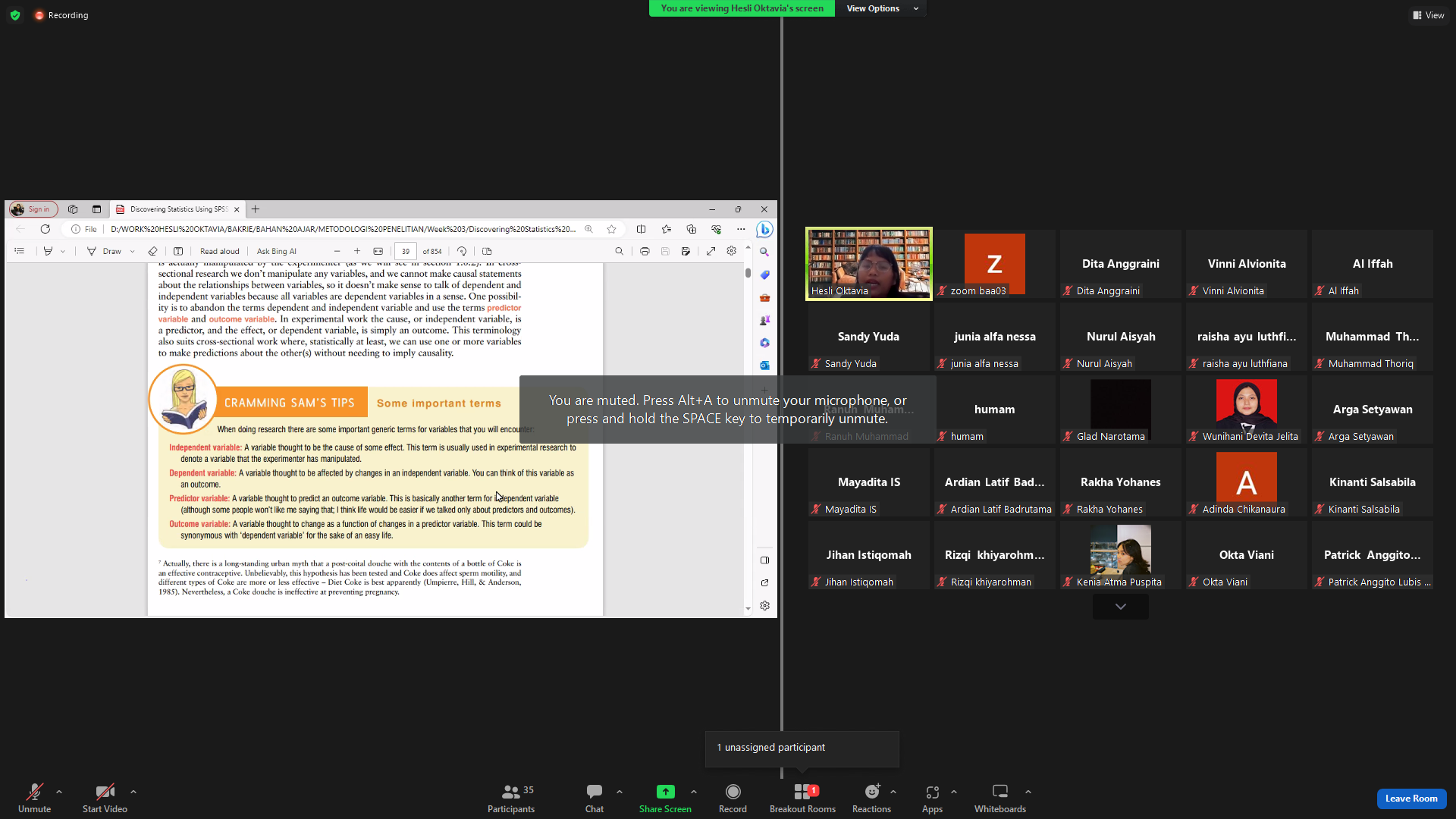Screen dimensions: 1456x819
Task: Unmute your microphone
Action: (x=35, y=798)
